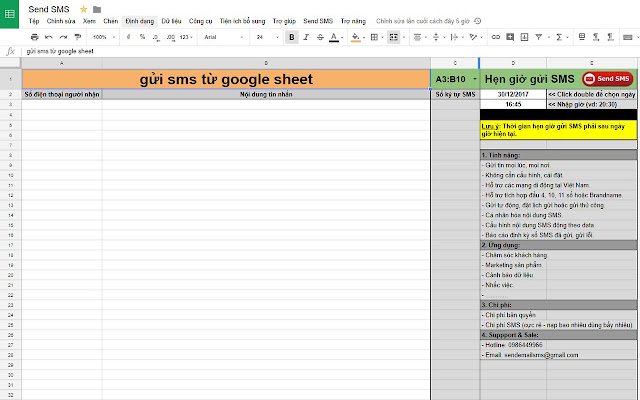This screenshot has width=640, height=400.
Task: Click the print icon
Action: click(35, 37)
